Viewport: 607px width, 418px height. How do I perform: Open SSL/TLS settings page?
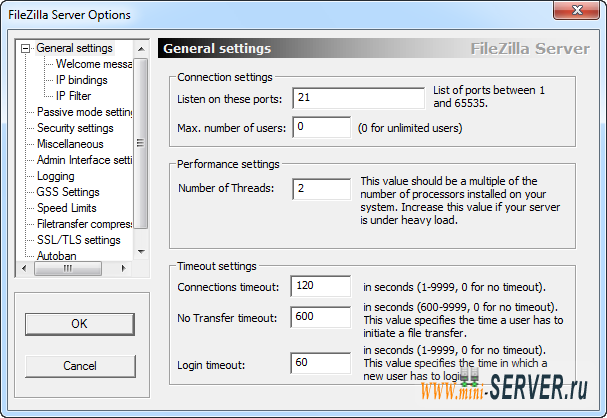tap(79, 240)
